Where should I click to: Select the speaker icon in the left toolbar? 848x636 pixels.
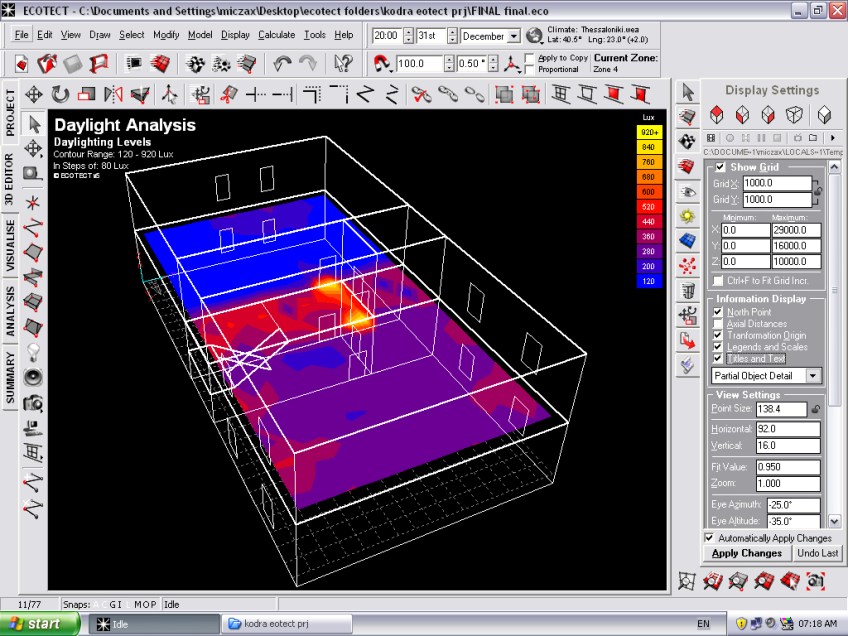[x=33, y=377]
